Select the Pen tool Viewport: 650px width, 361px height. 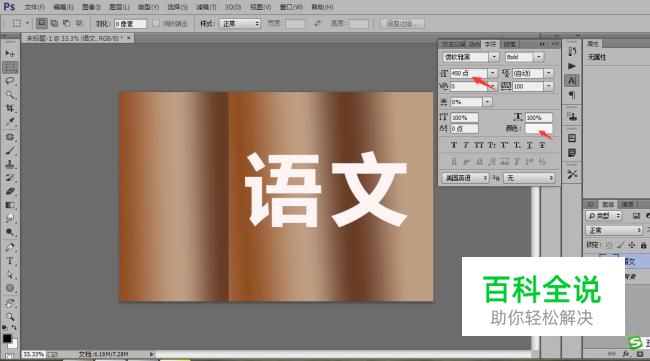point(10,247)
